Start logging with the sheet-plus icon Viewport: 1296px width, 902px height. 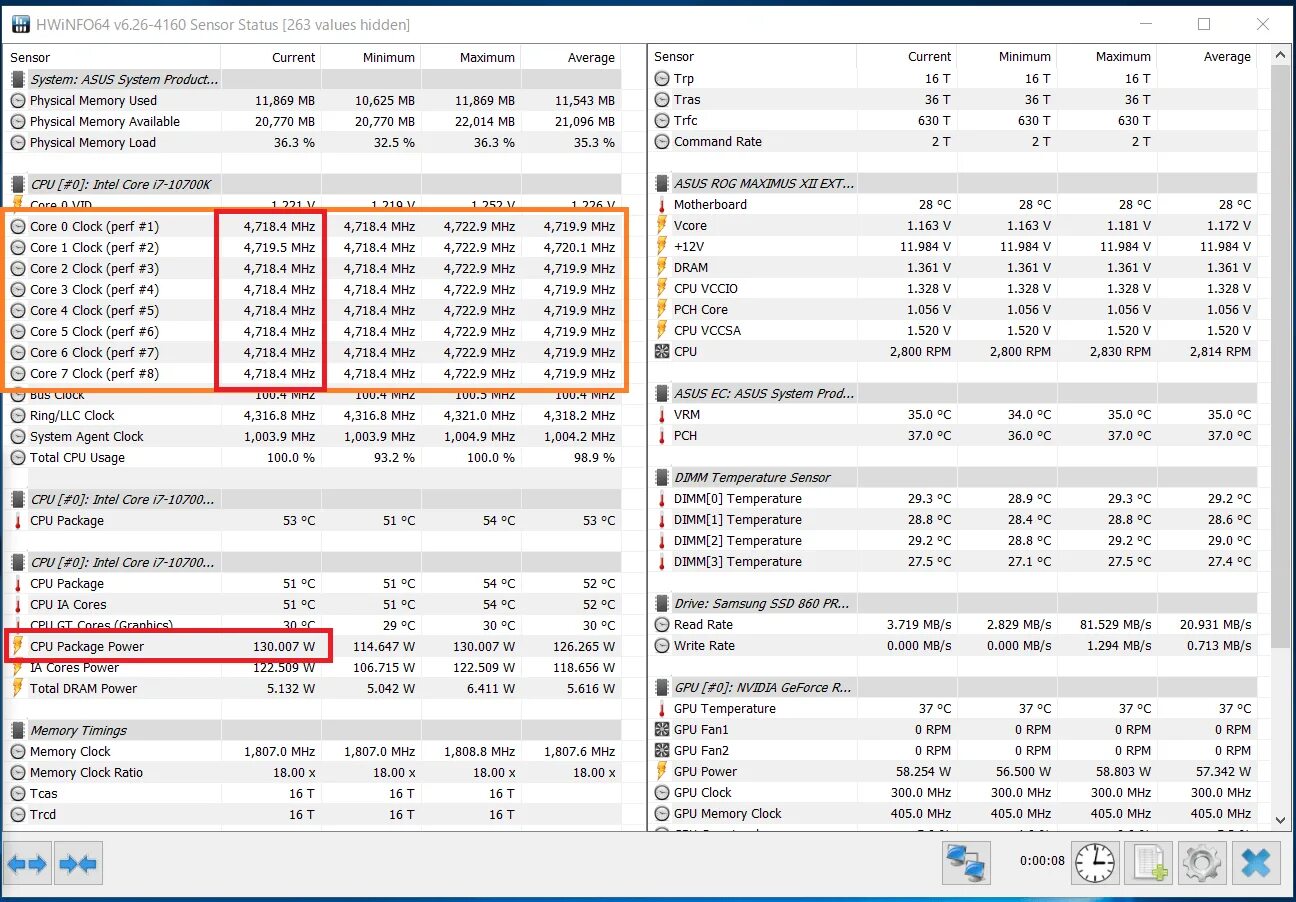coord(1147,862)
